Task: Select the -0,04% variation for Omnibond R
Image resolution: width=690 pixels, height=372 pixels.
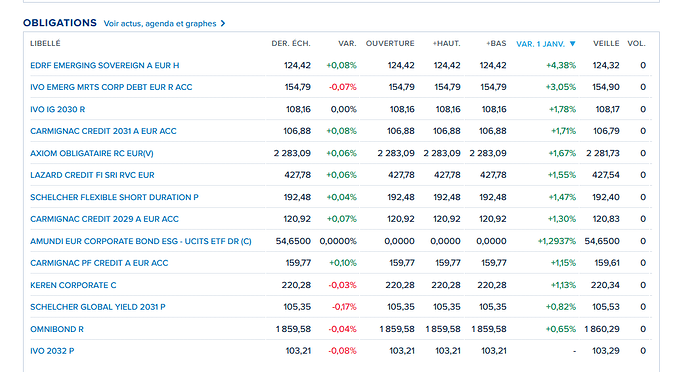Action: pyautogui.click(x=342, y=329)
